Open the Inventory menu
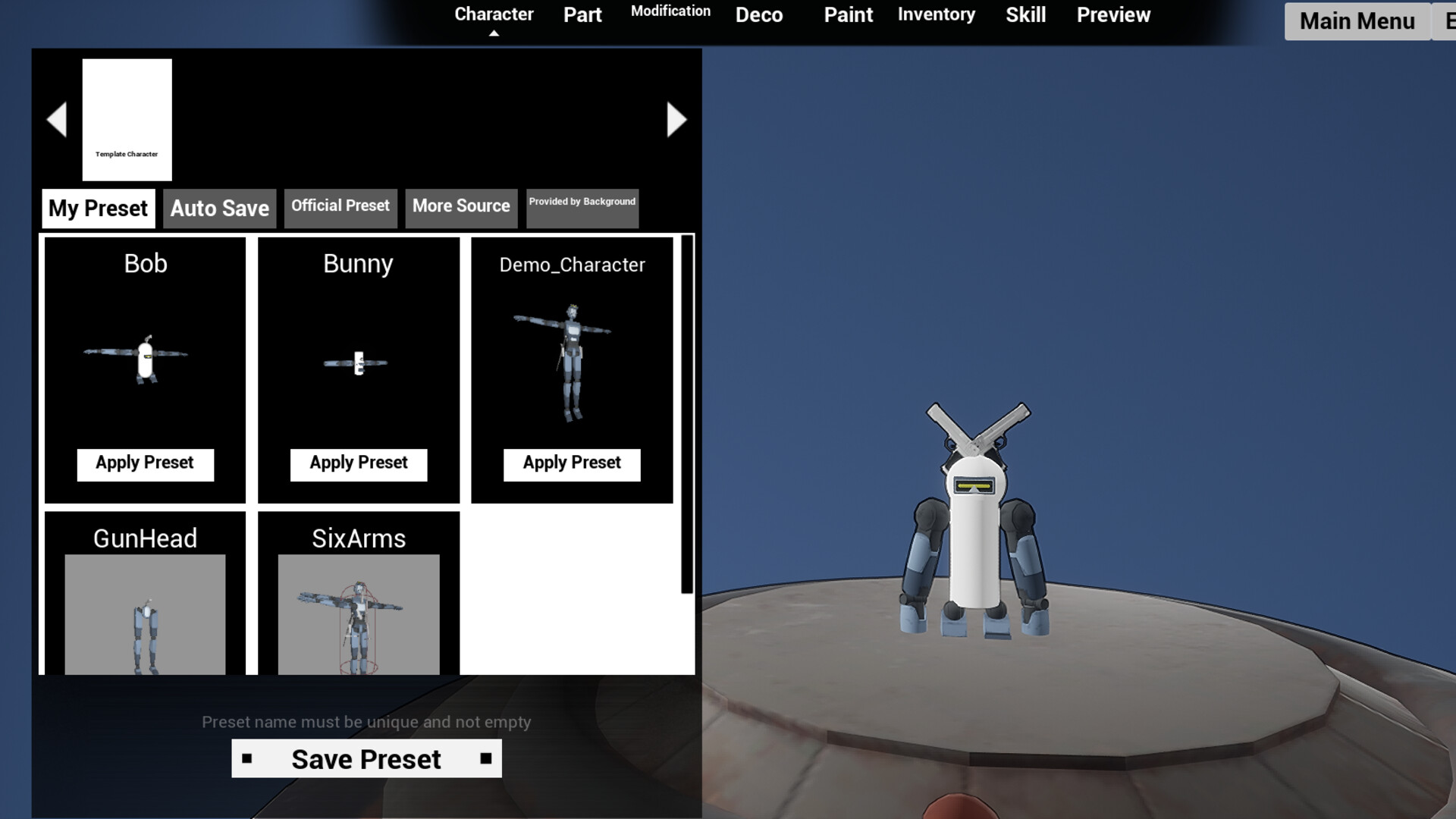The height and width of the screenshot is (819, 1456). click(936, 14)
